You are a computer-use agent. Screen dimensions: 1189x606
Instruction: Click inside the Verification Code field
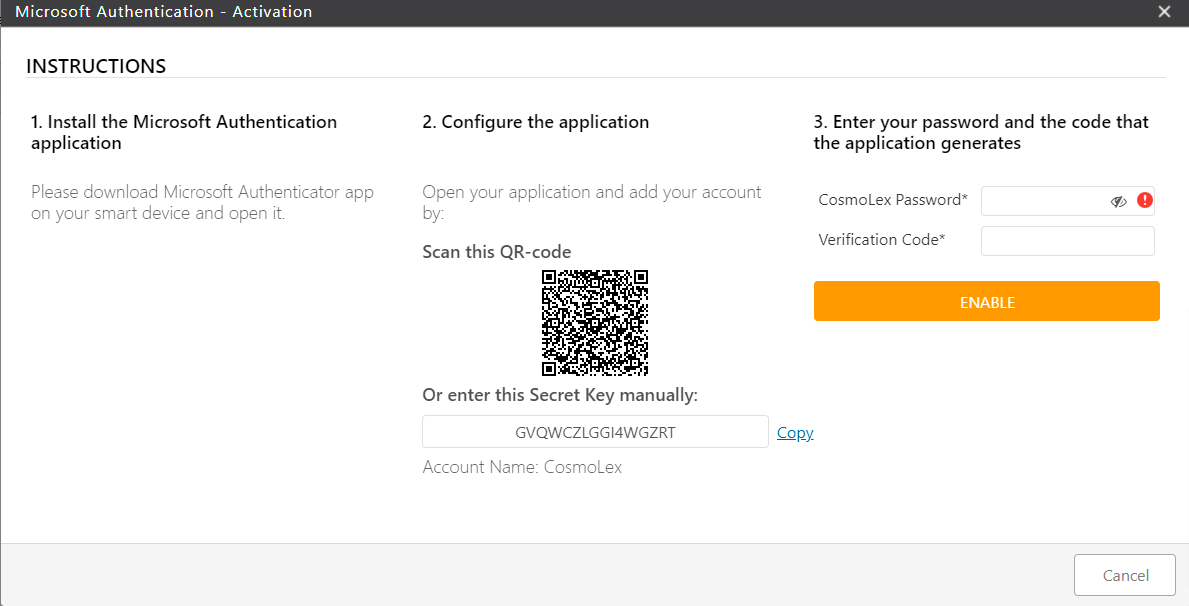tap(1067, 240)
